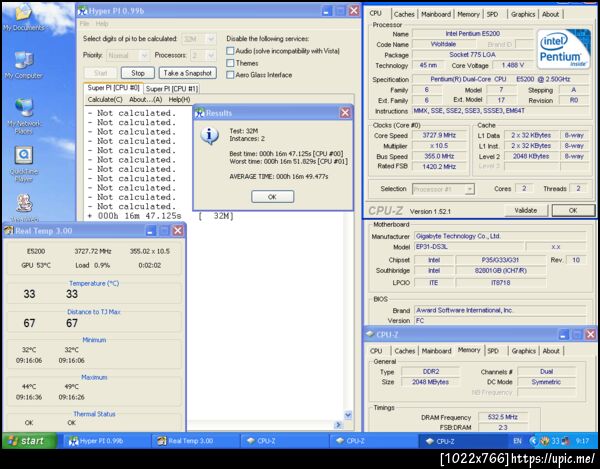
Task: Click the Stop button in Hyper PI
Action: point(138,73)
